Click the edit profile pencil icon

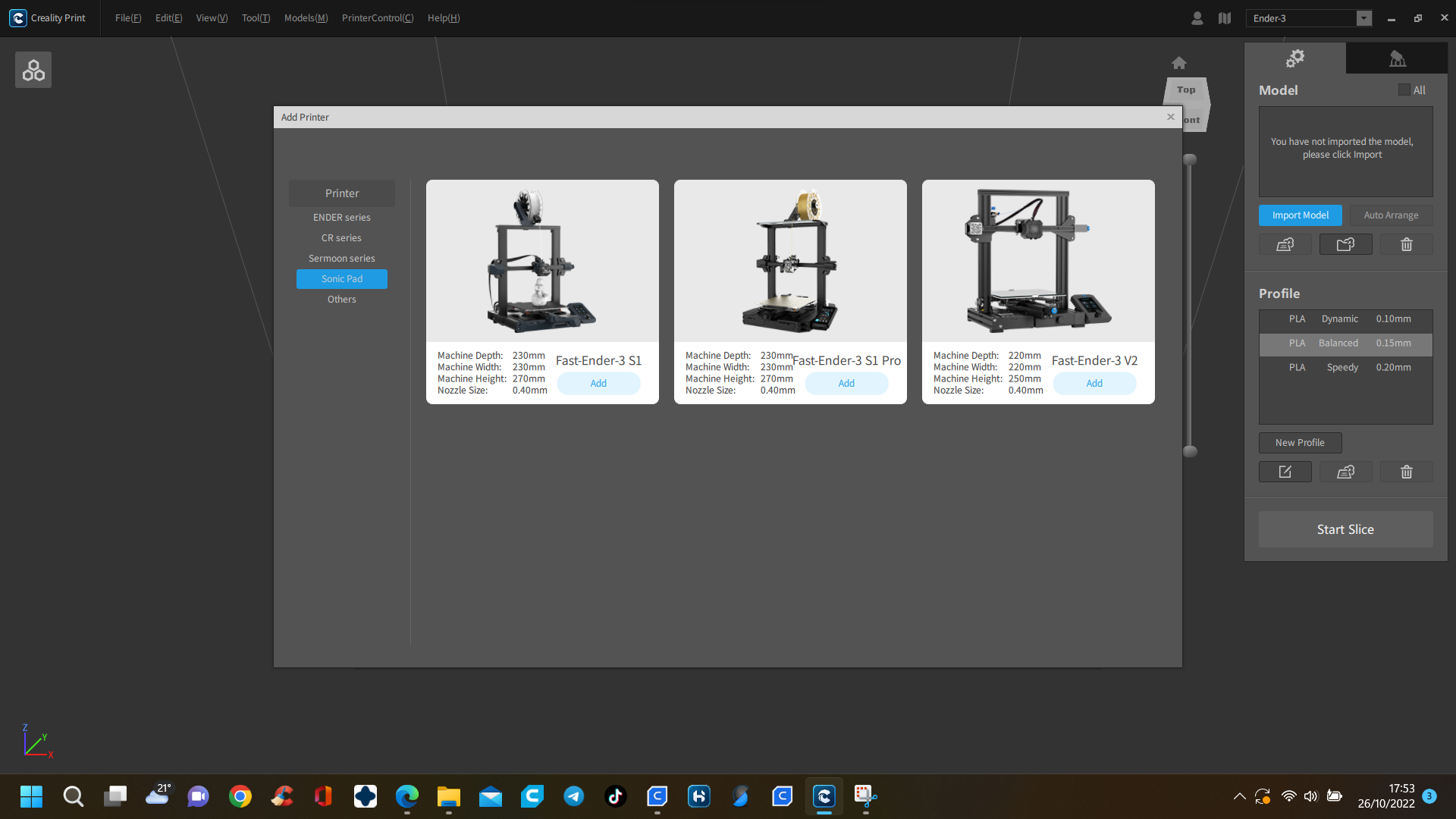tap(1285, 472)
